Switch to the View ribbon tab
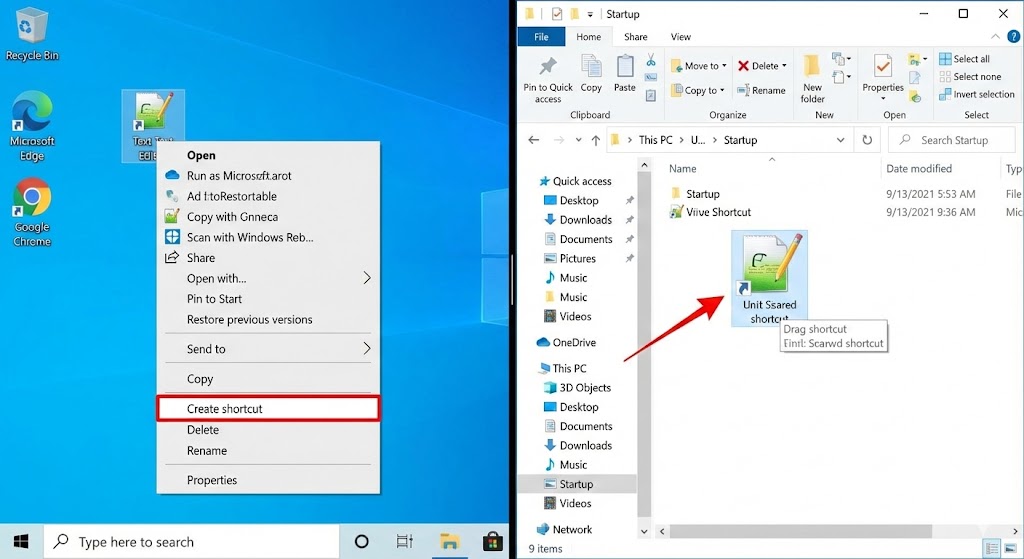 tap(680, 37)
